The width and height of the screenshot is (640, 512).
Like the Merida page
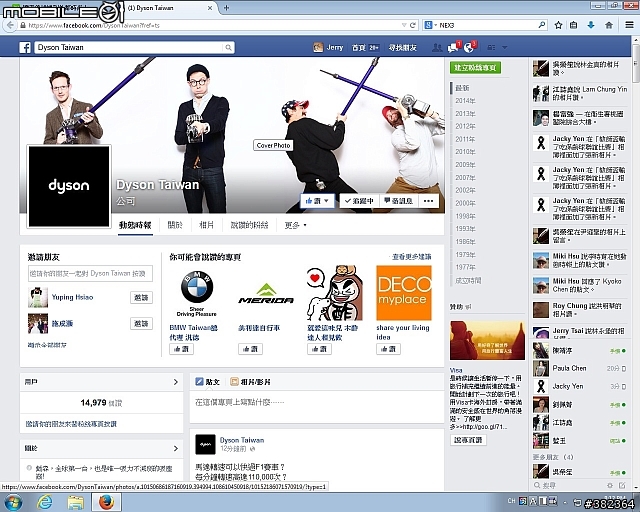250,349
